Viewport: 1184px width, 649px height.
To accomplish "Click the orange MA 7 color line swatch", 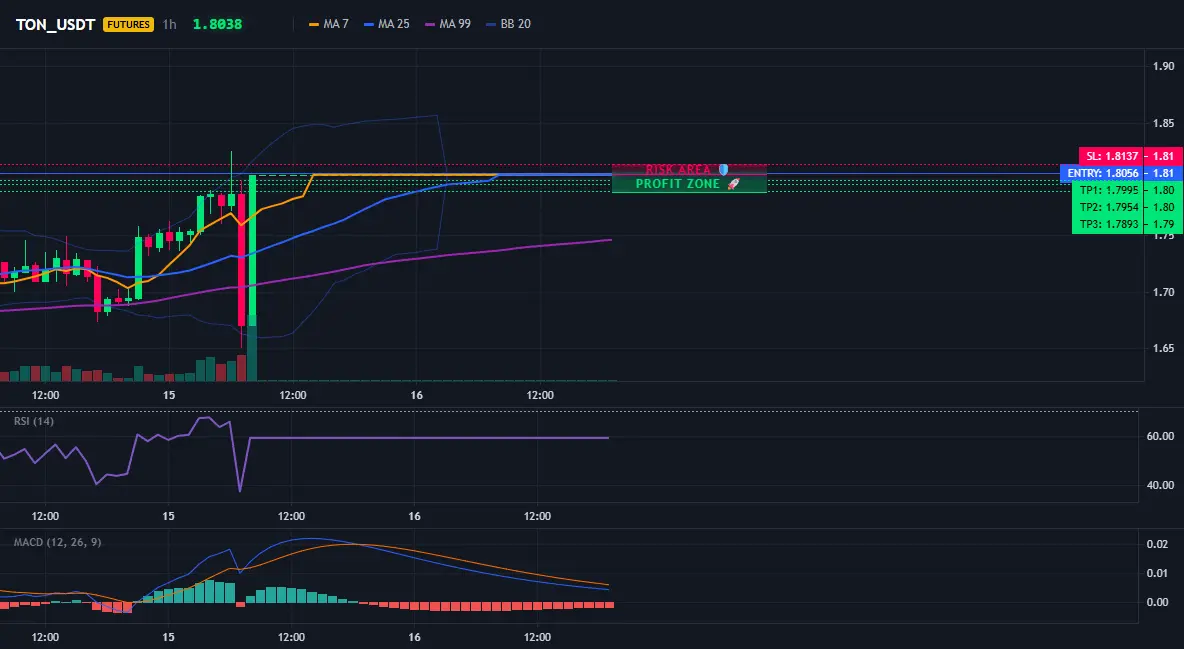I will 314,24.
